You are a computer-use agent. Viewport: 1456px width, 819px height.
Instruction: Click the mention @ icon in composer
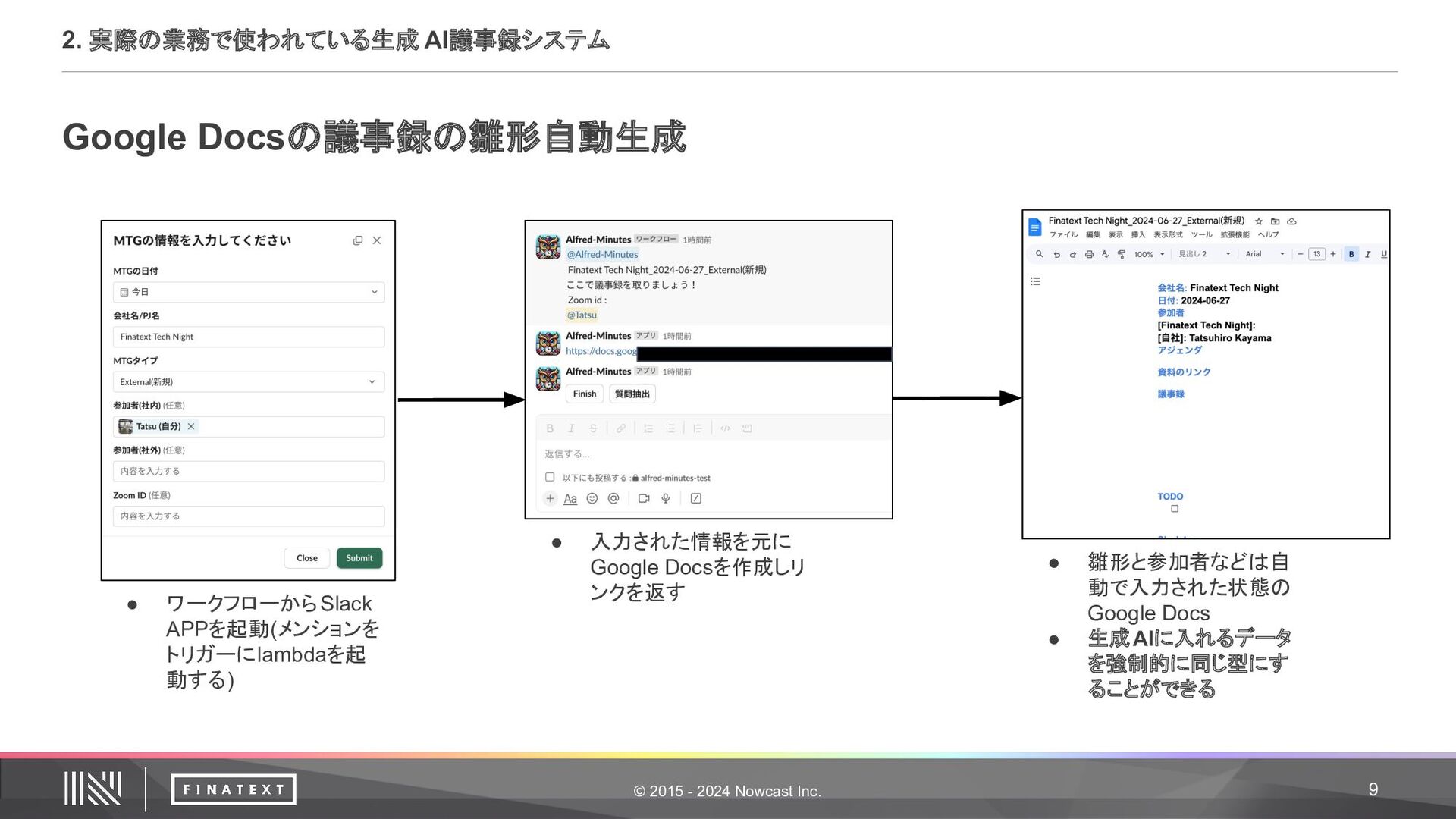click(613, 498)
